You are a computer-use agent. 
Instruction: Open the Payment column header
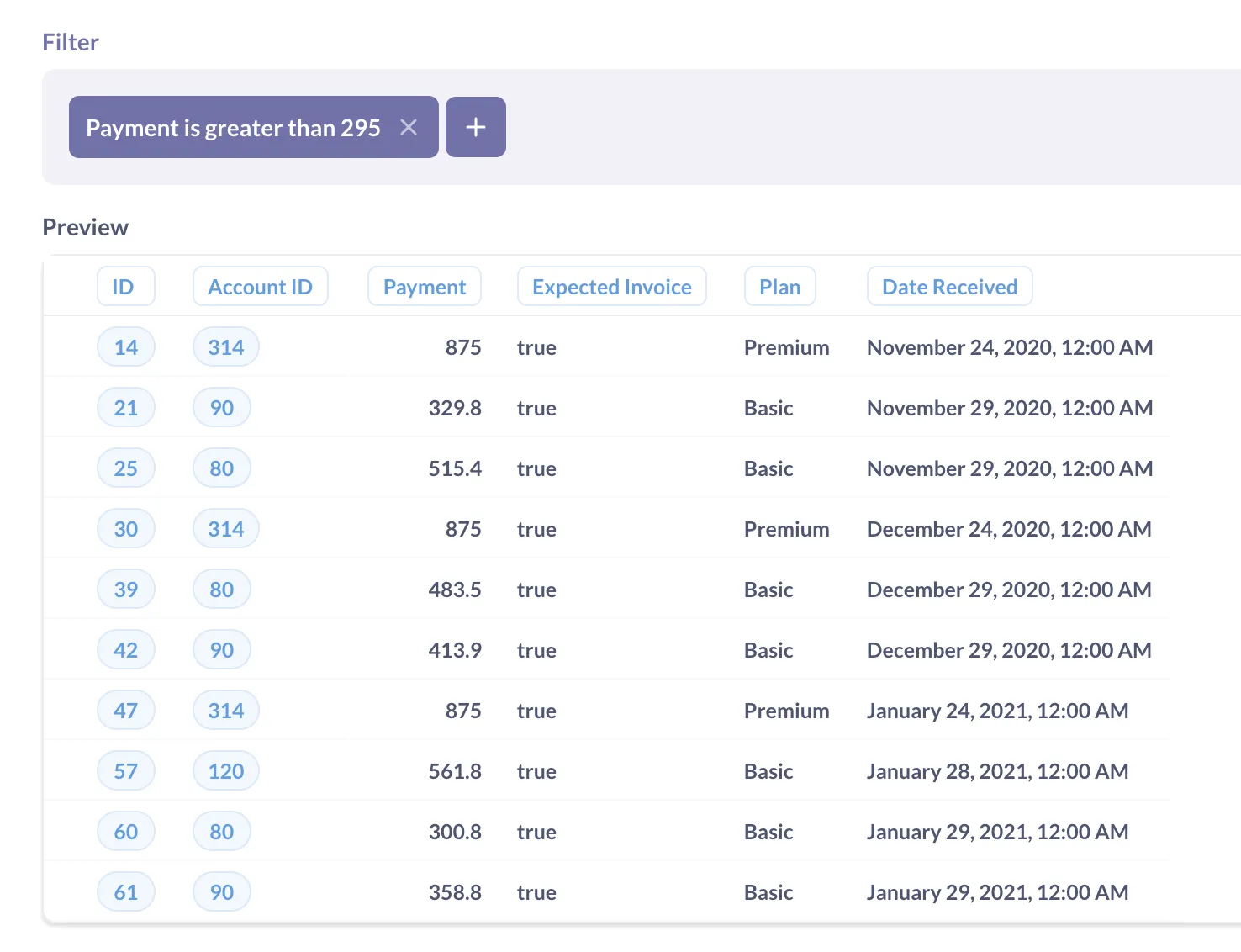[x=424, y=287]
